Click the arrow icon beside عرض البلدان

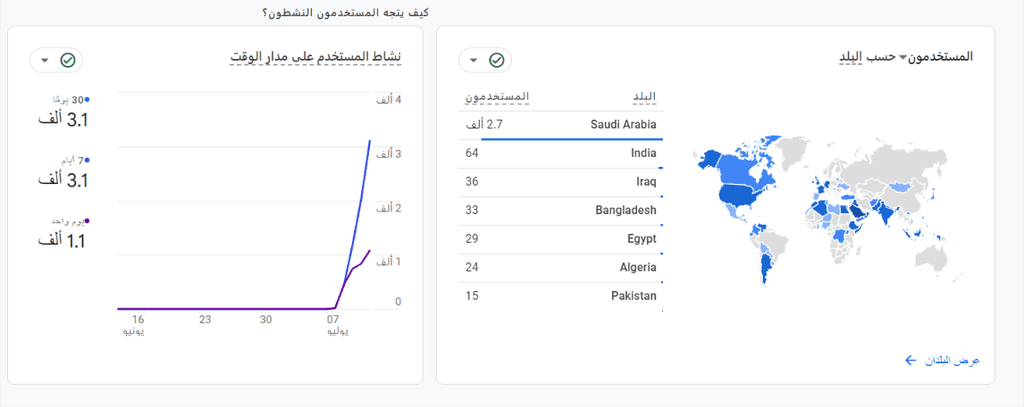pos(911,361)
